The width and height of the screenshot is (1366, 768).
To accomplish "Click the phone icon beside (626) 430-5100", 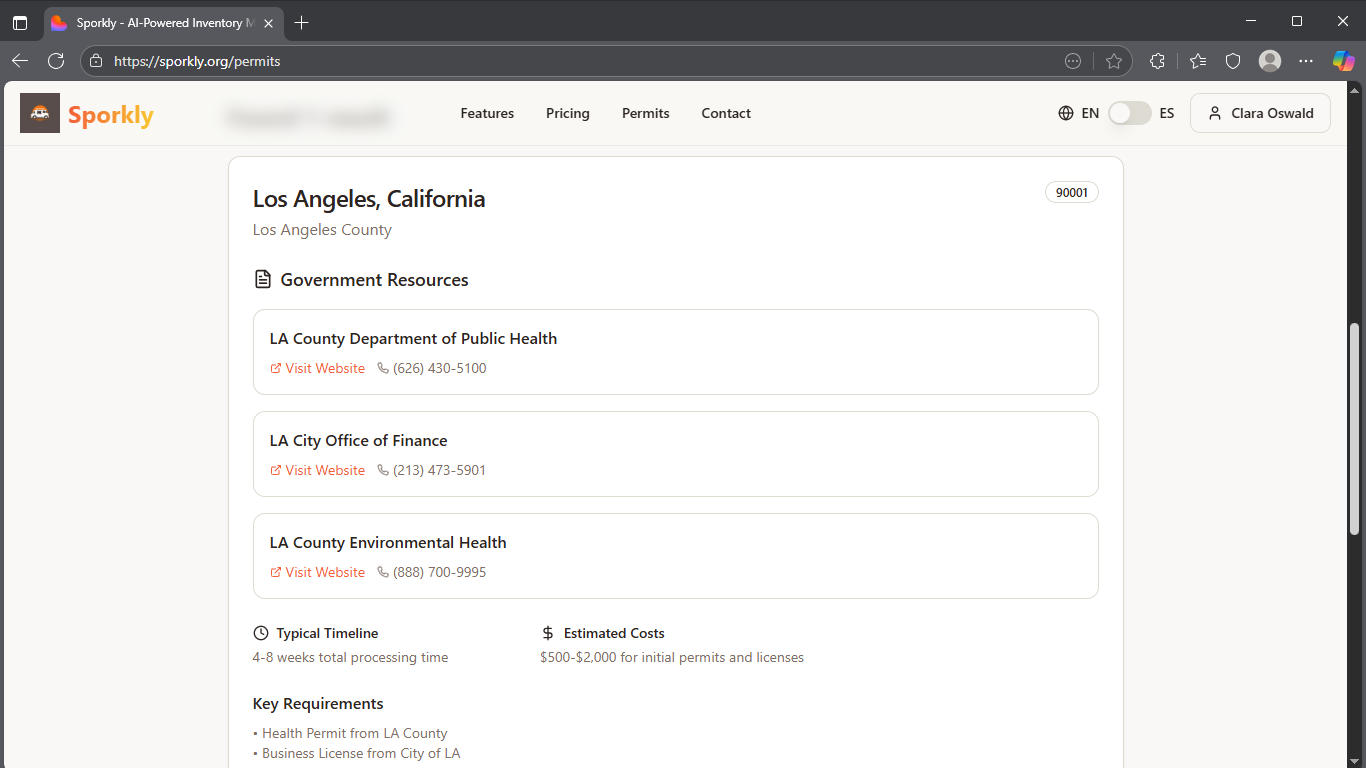I will tap(383, 368).
